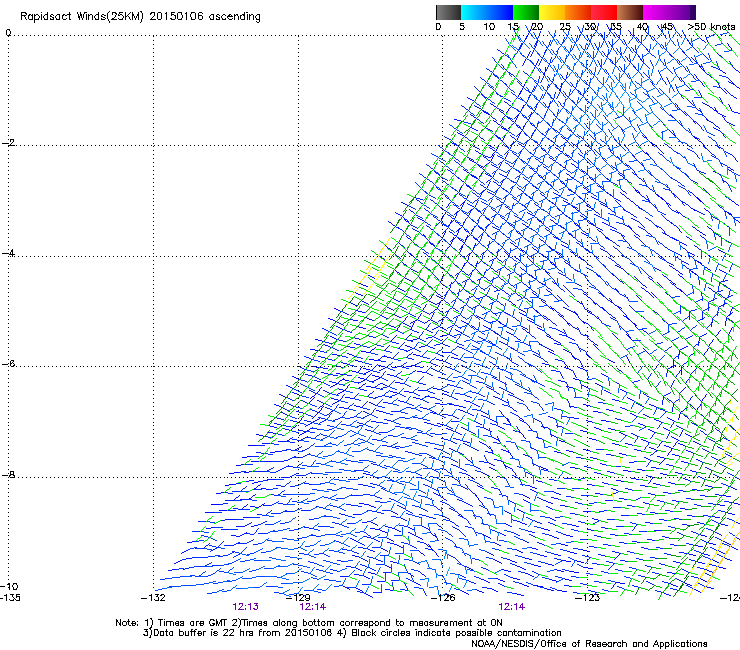The image size is (740, 650).
Task: Click the note 'Black circles indicate possible contamination'
Action: (456, 633)
